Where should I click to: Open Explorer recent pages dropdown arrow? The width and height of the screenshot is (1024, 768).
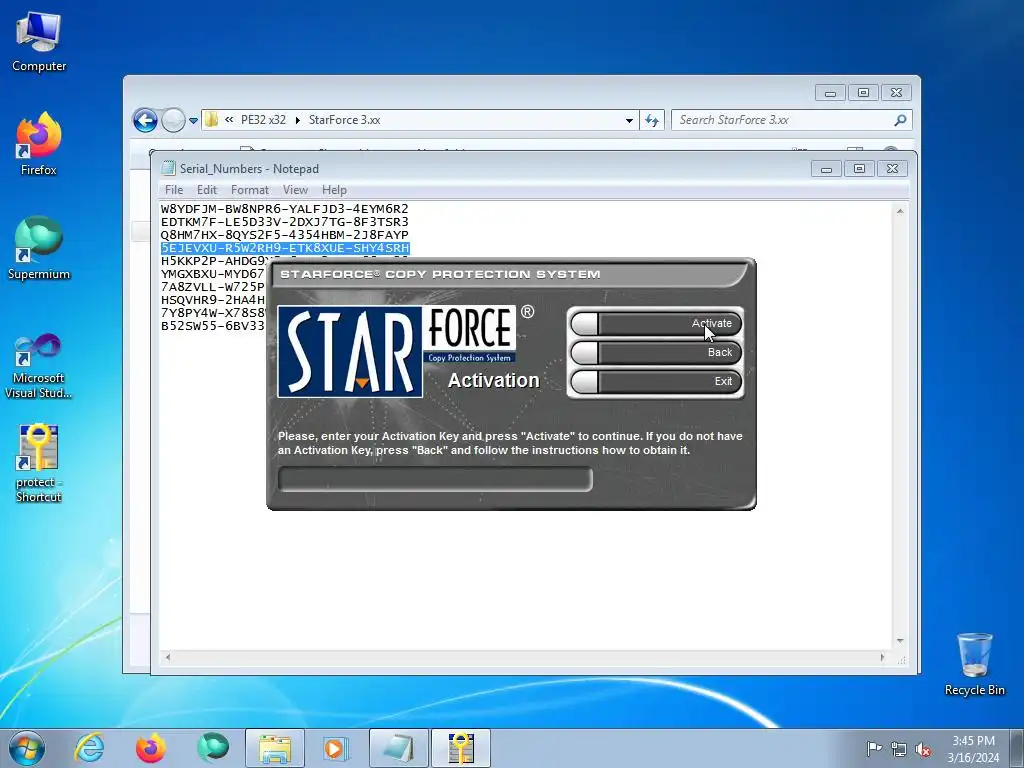(193, 121)
